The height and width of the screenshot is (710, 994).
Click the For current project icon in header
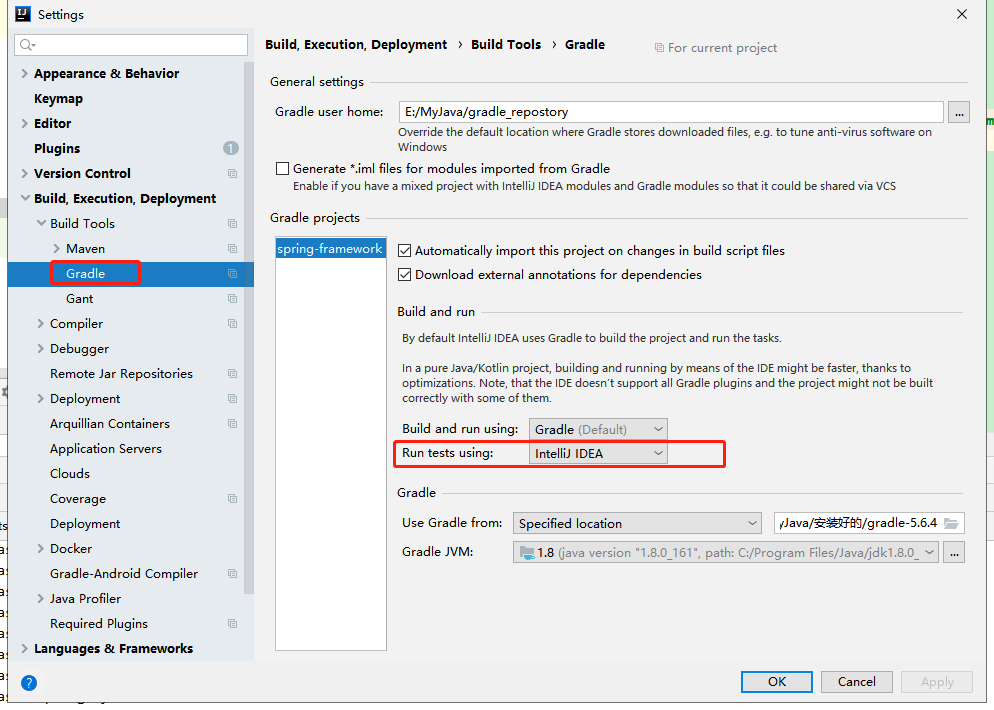[659, 48]
